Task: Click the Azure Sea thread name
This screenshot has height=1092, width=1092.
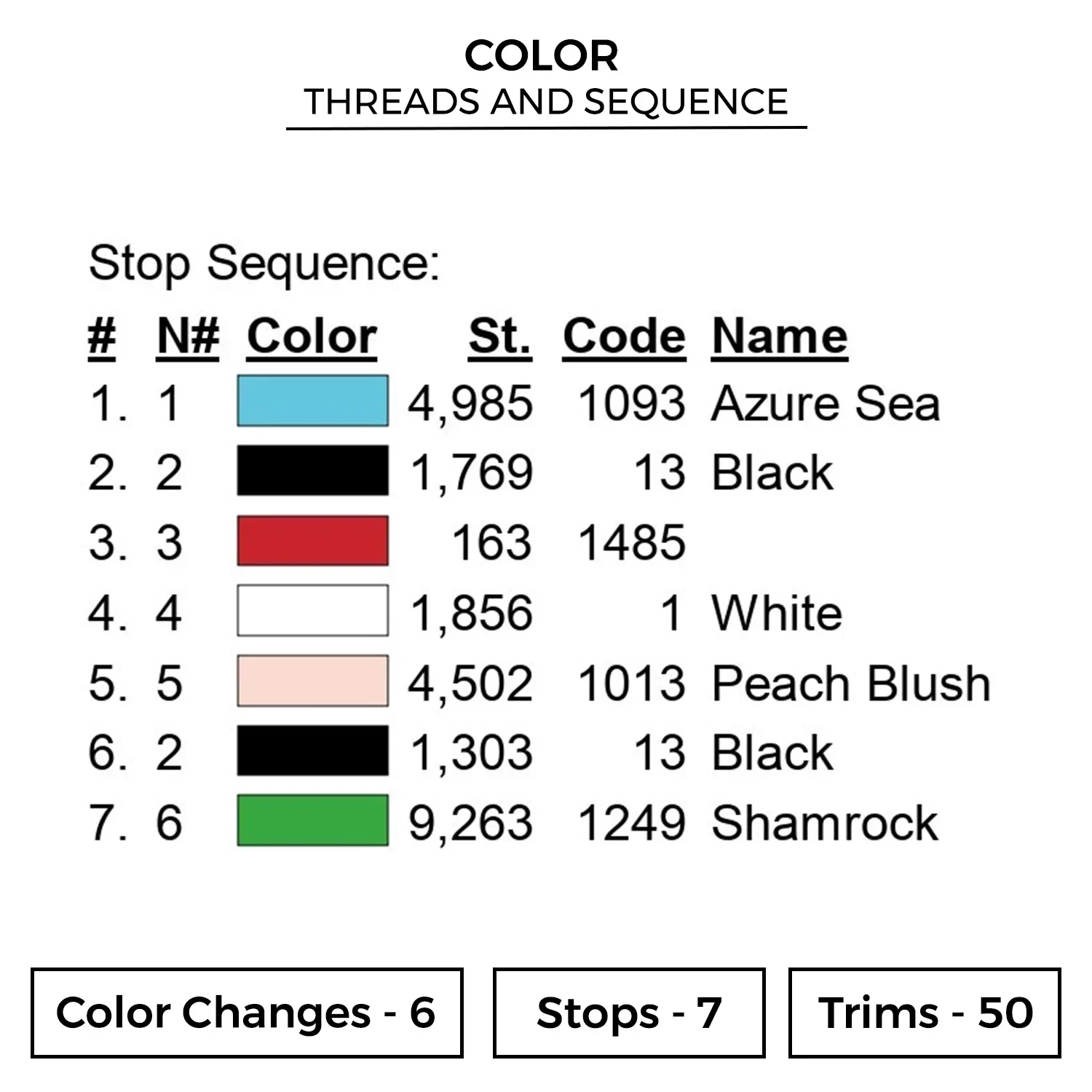Action: pyautogui.click(x=826, y=403)
